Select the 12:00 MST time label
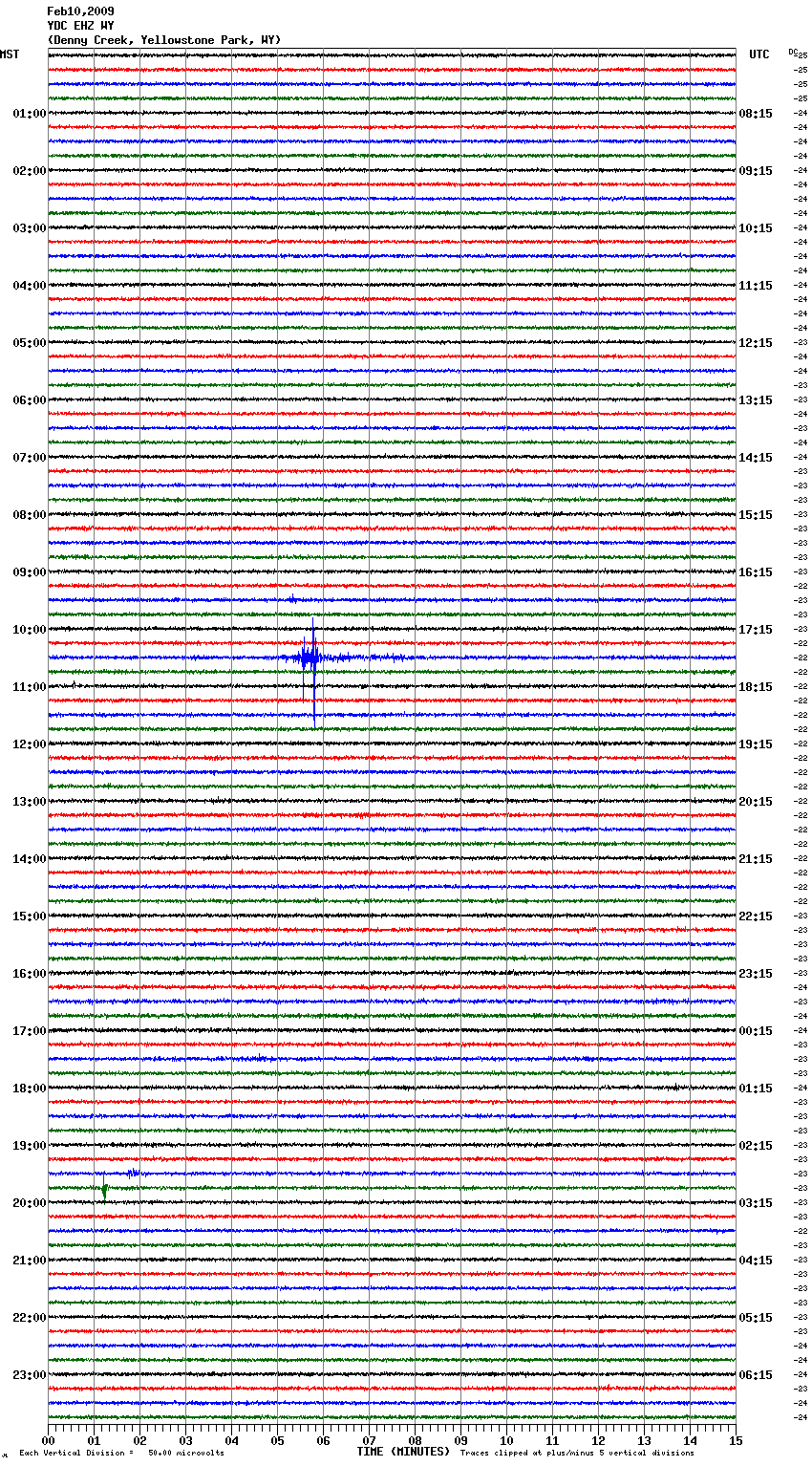 click(x=29, y=744)
